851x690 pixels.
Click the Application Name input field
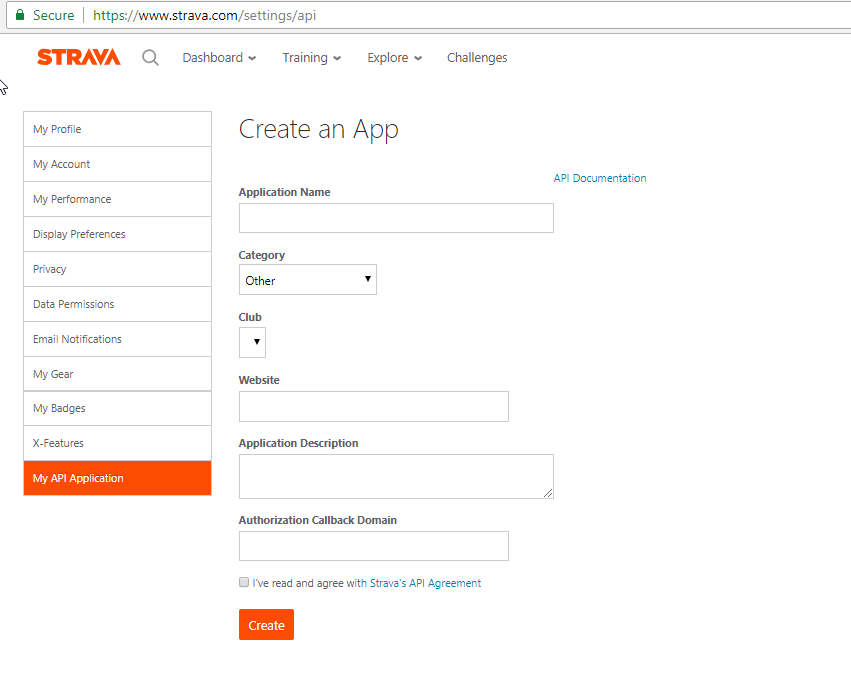396,218
